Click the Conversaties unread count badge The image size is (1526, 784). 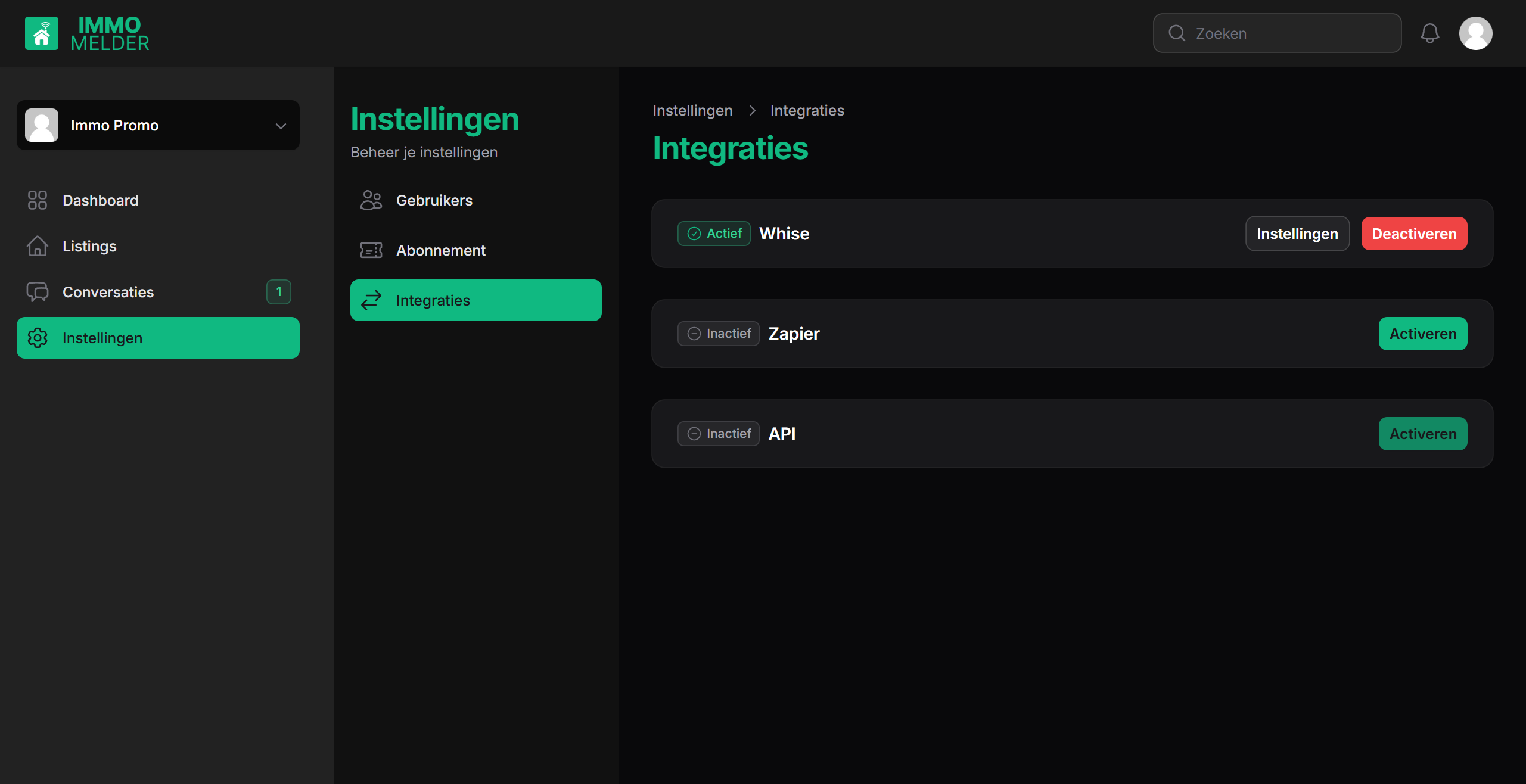pos(278,292)
